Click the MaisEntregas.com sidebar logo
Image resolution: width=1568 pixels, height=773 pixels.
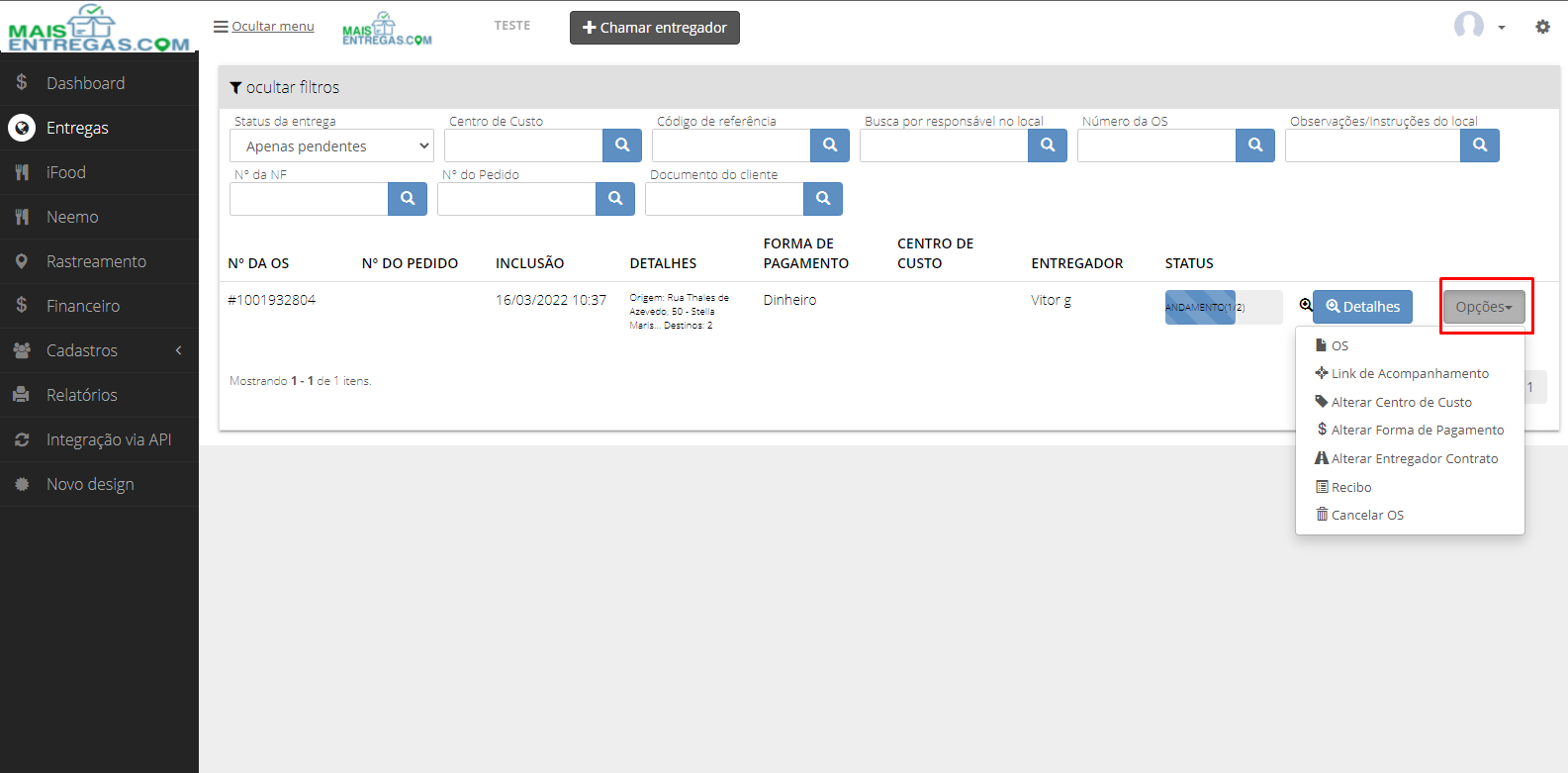click(99, 28)
